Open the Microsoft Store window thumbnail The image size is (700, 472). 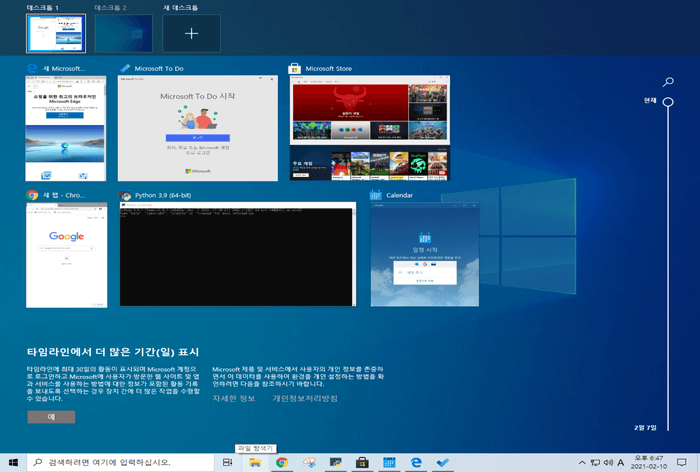(370, 128)
